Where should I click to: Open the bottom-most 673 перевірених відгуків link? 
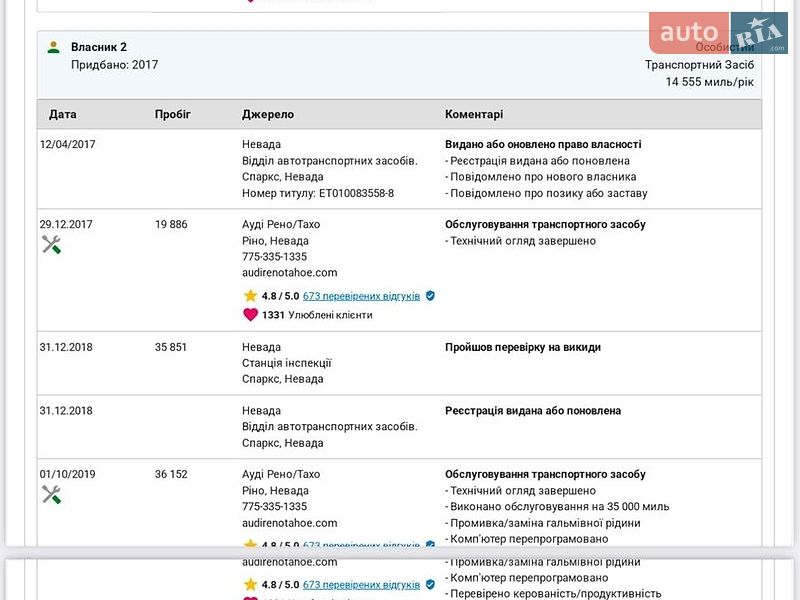tap(361, 585)
